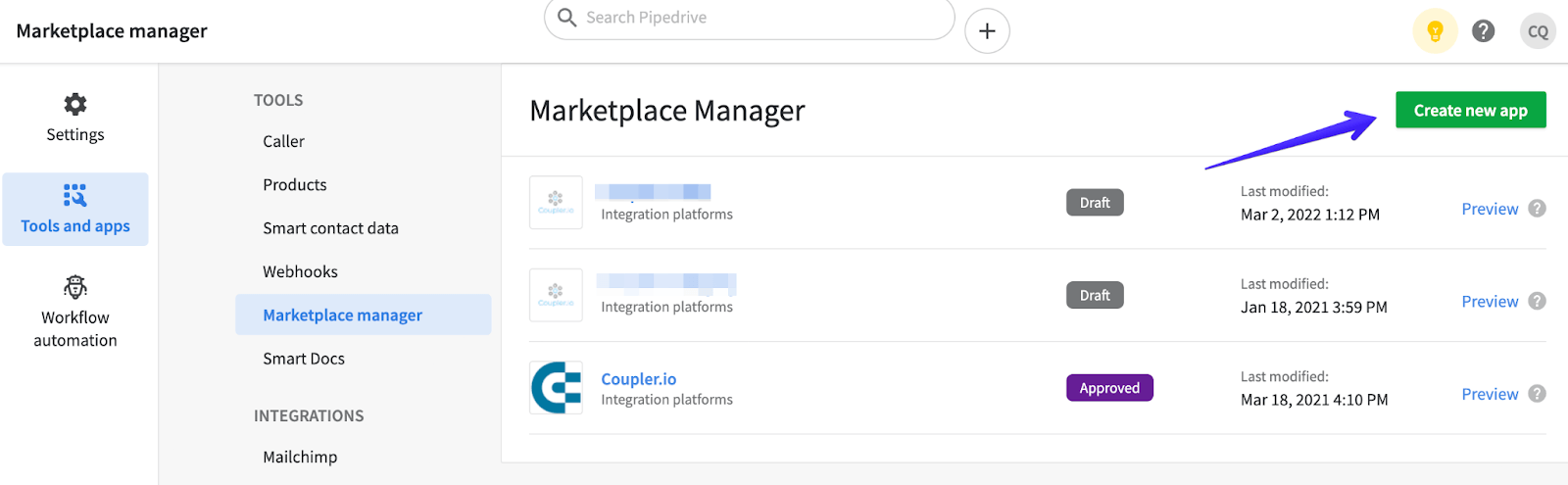Screen dimensions: 1568x485
Task: Open the Coupler.io app link
Action: [638, 379]
